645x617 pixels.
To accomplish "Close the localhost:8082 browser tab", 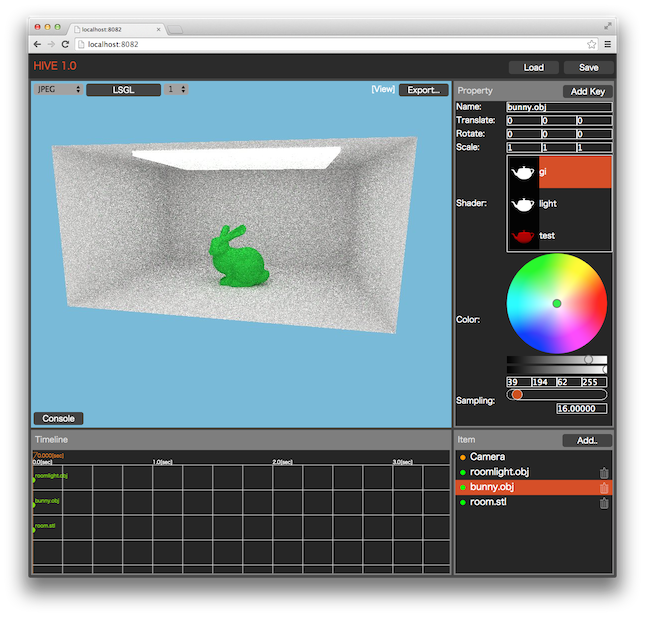I will click(x=158, y=30).
